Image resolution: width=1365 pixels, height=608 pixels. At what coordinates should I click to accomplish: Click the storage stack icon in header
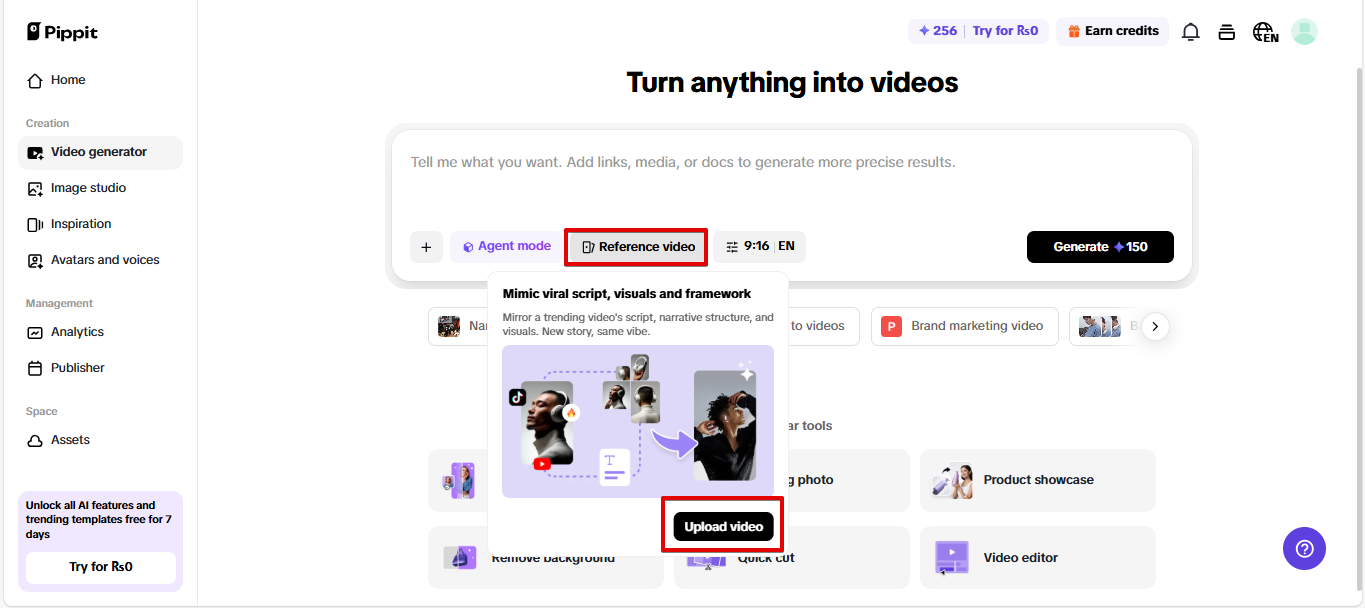click(x=1226, y=32)
